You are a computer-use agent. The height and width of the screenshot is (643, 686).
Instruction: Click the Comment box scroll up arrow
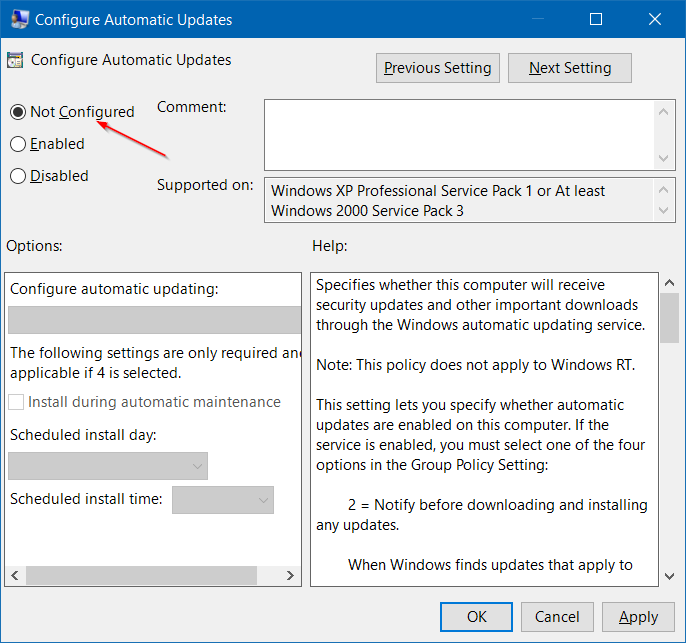click(x=663, y=112)
